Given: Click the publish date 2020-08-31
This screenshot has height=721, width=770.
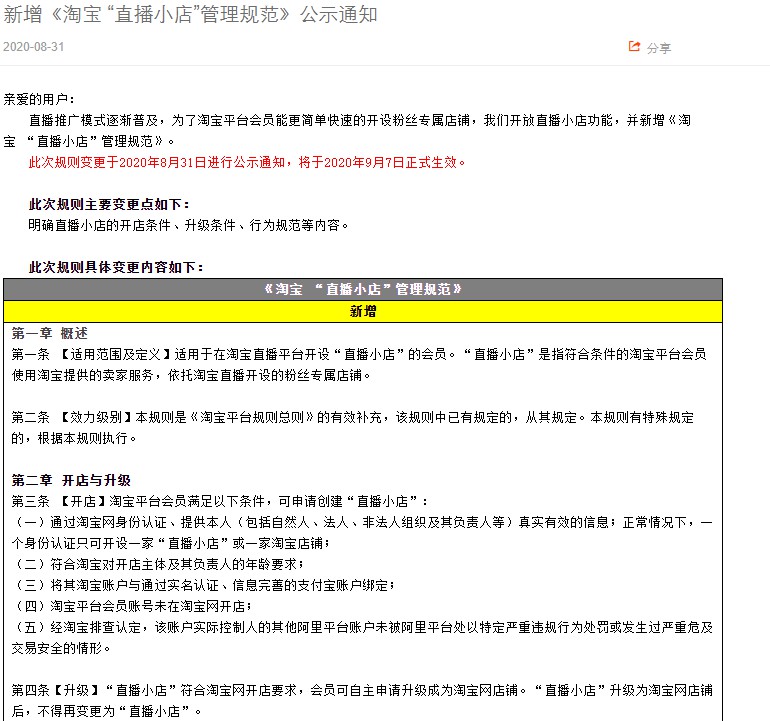Looking at the screenshot, I should 34,47.
